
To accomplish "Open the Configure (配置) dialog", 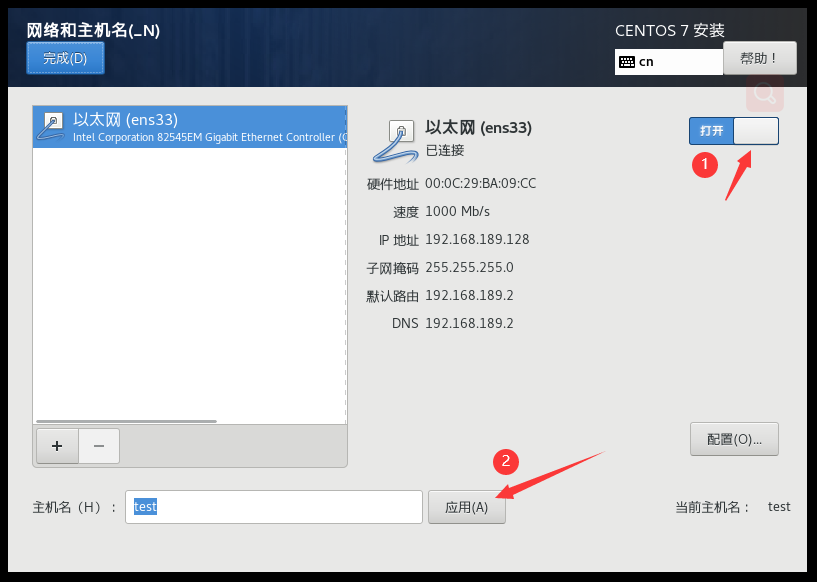I will tap(734, 439).
